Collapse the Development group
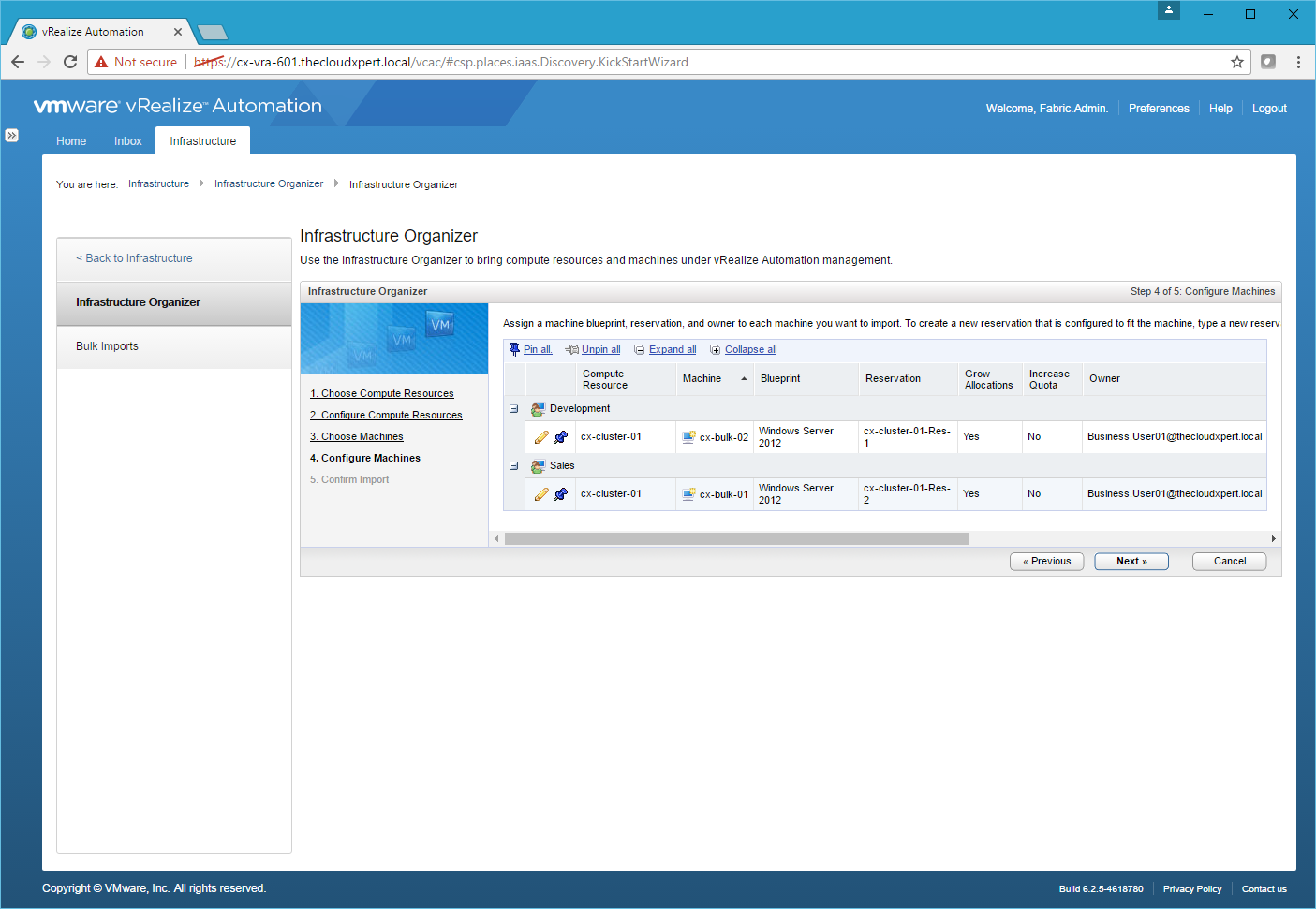Image resolution: width=1316 pixels, height=909 pixels. (x=514, y=409)
